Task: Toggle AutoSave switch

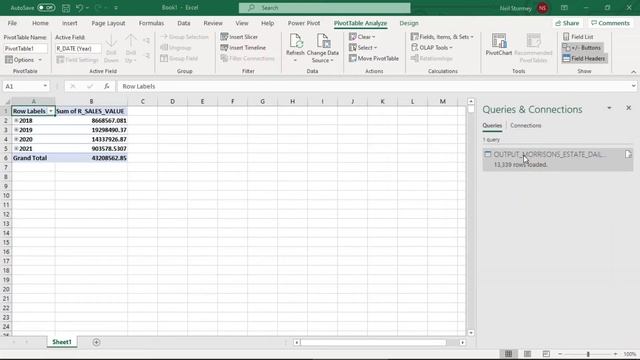Action: point(46,8)
